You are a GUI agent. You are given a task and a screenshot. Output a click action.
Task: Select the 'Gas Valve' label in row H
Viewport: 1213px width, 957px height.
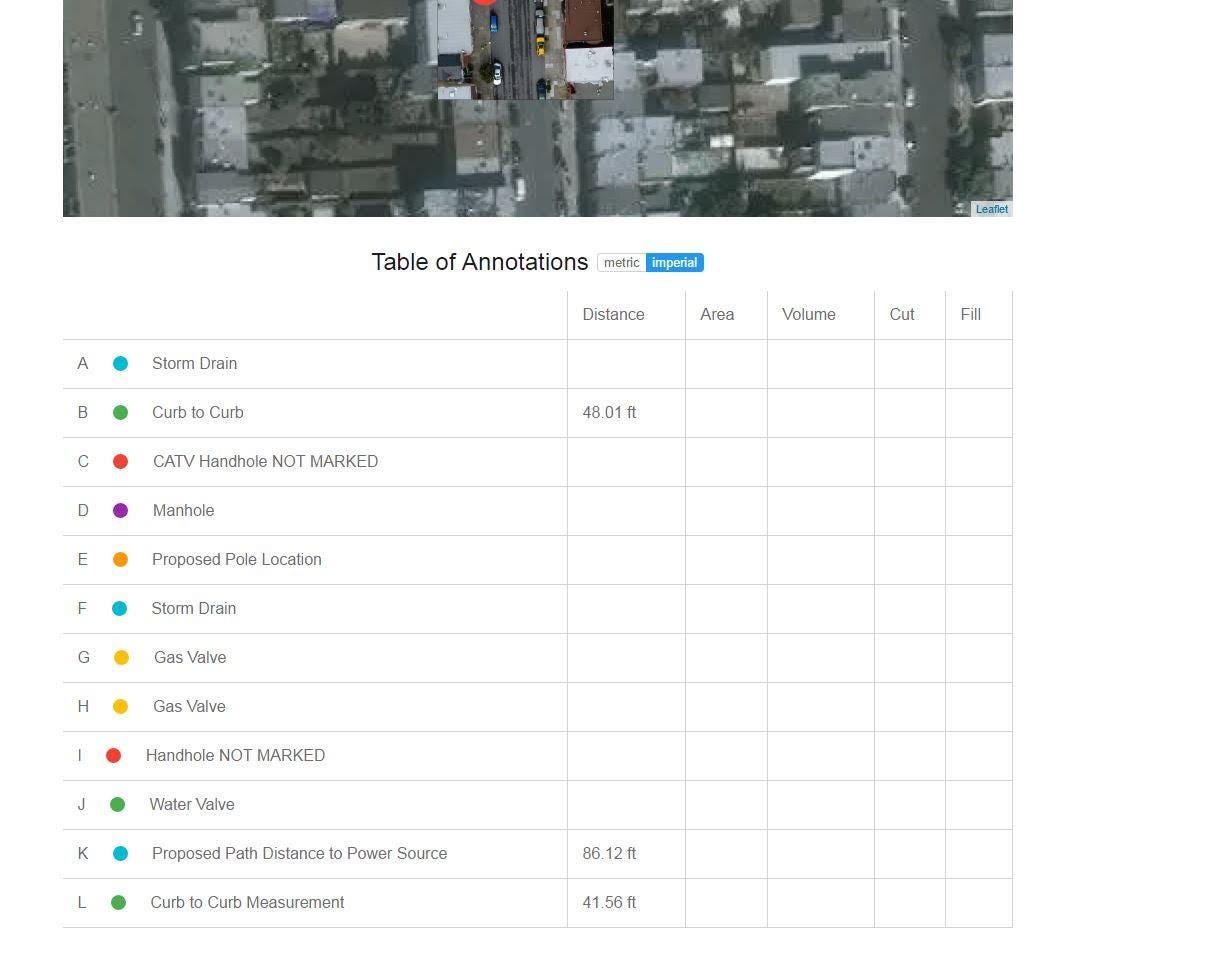189,707
